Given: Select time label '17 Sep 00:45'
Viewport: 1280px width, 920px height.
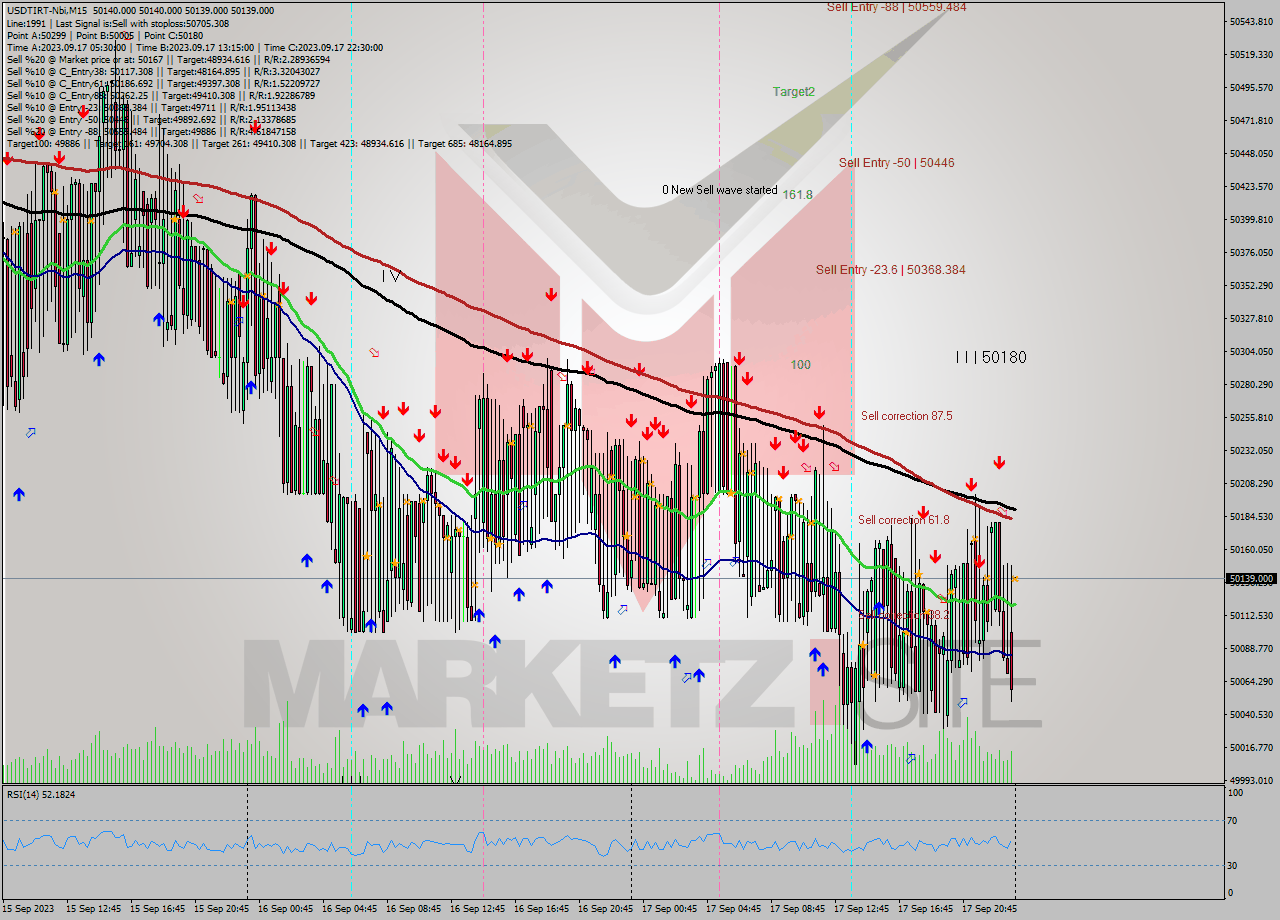Looking at the screenshot, I should pos(669,909).
